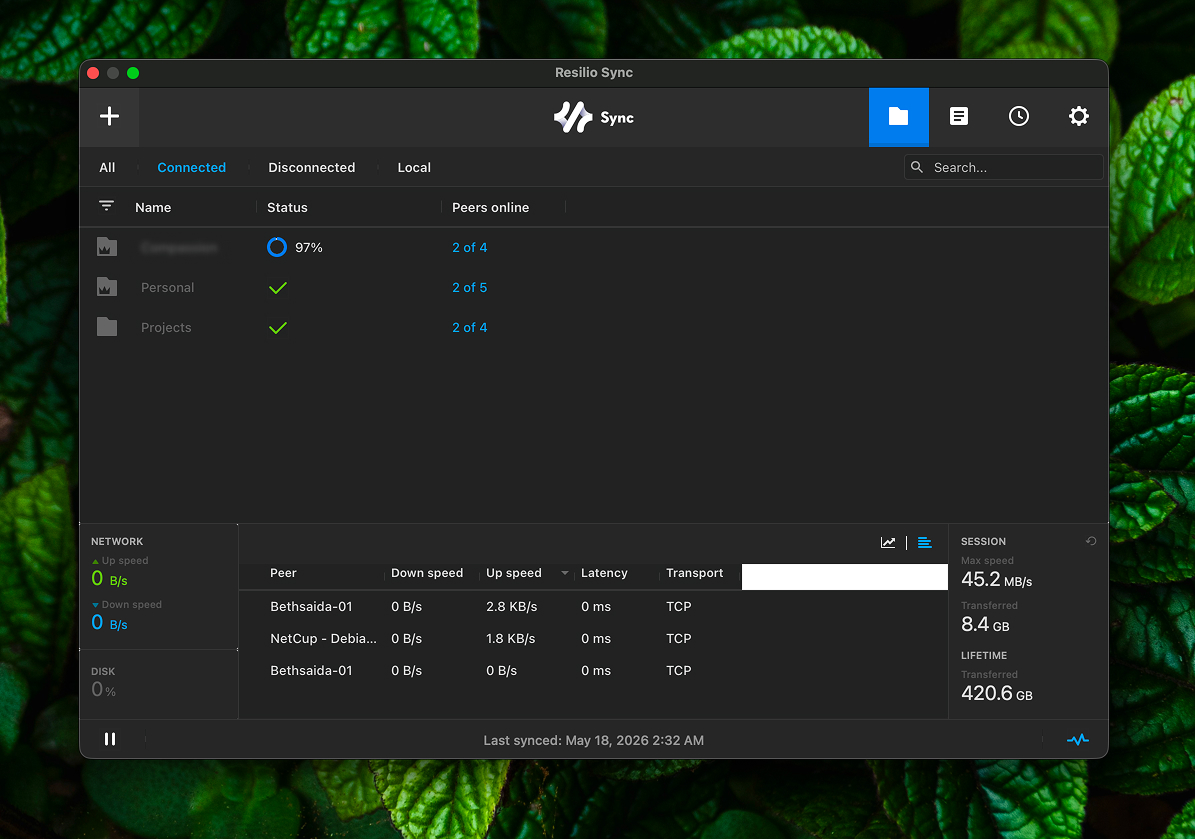Focus the Search input field

pyautogui.click(x=1003, y=167)
